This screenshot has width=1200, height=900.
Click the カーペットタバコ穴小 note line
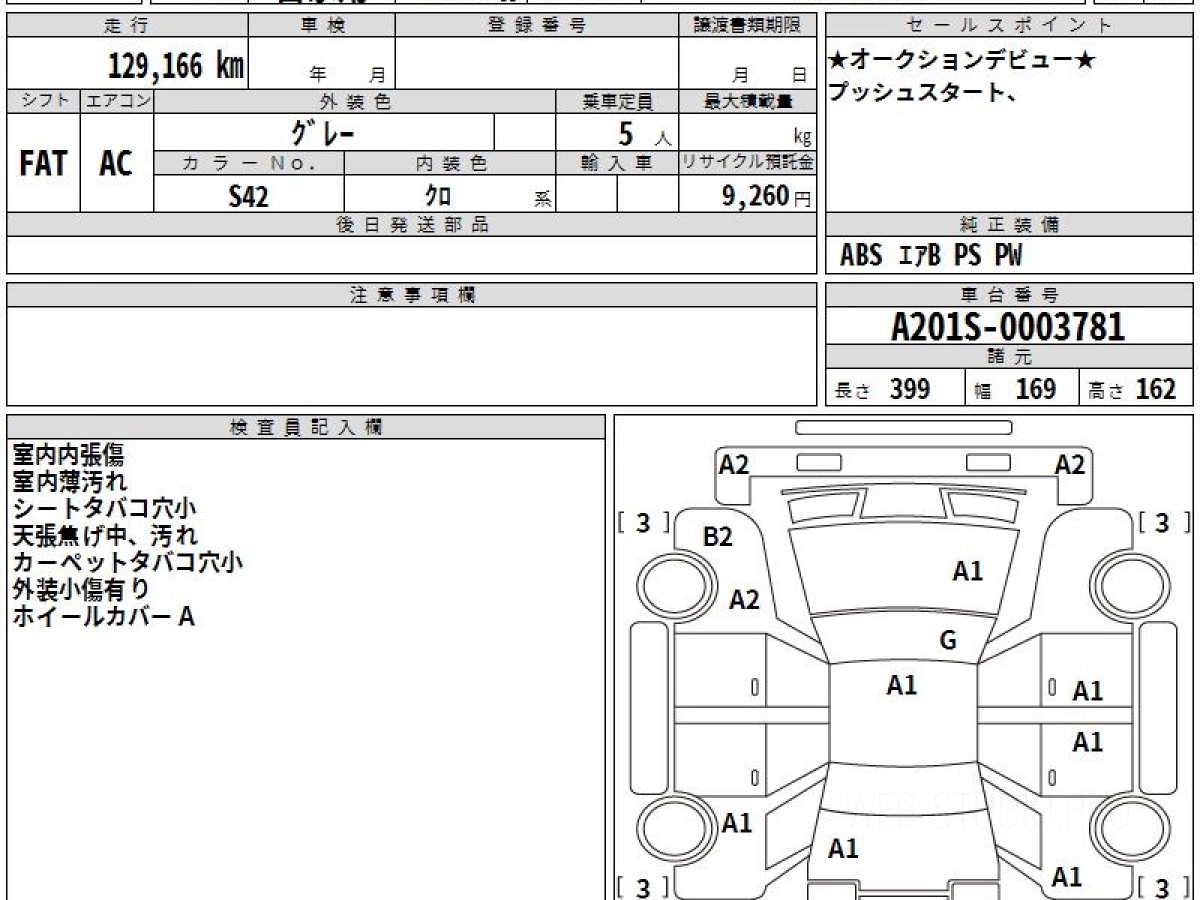coord(127,563)
